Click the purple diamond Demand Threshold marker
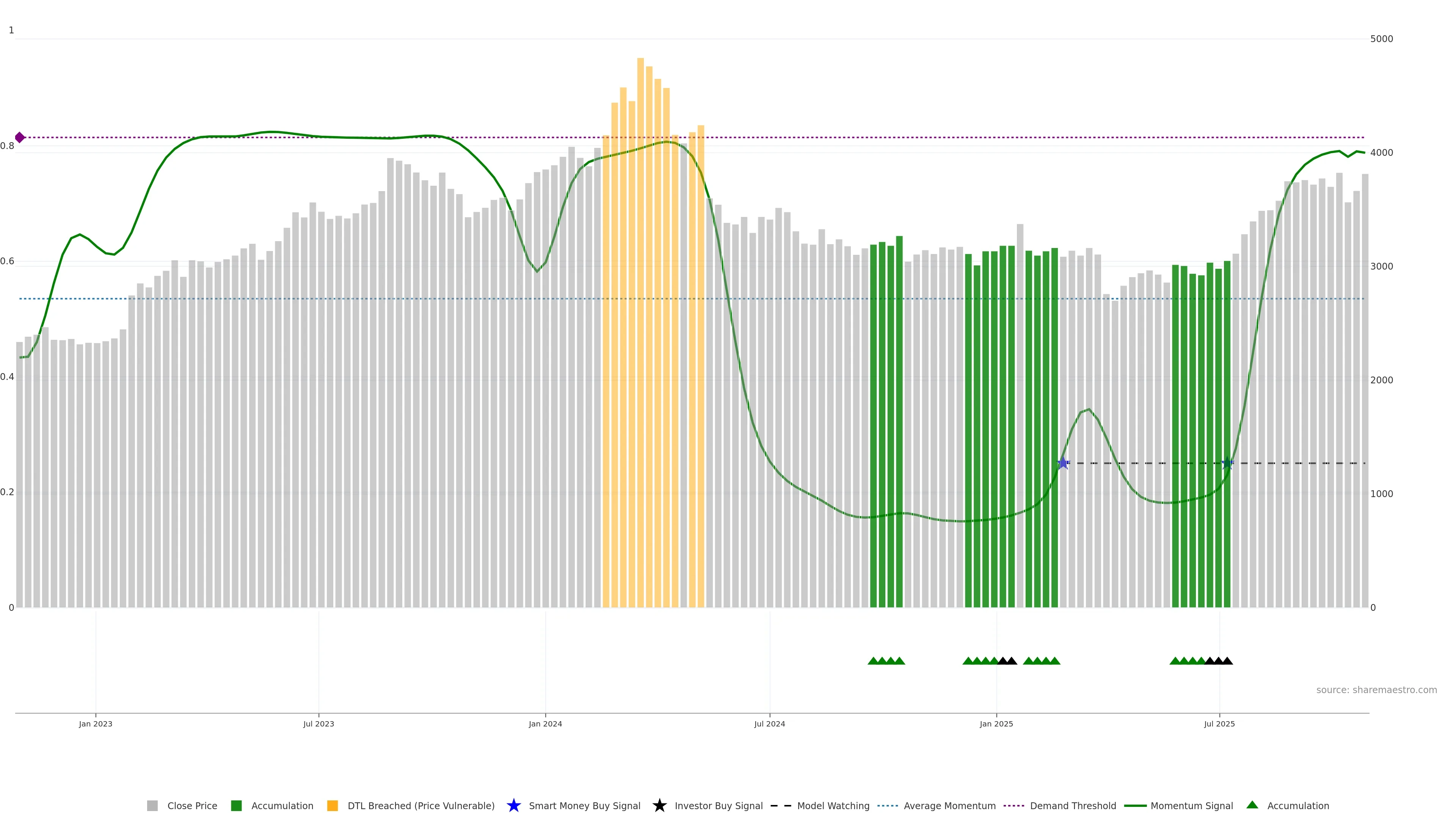This screenshot has width=1456, height=819. pyautogui.click(x=20, y=137)
